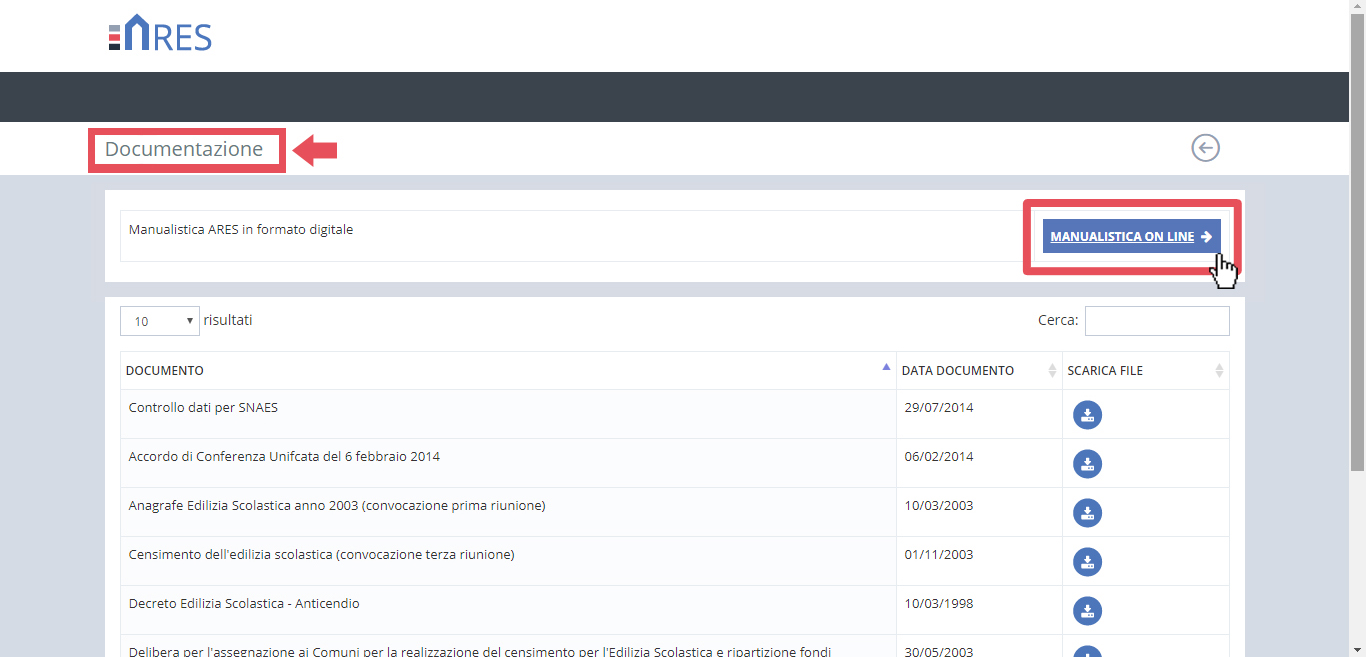This screenshot has height=657, width=1366.
Task: Download Decreto Edilizia Scolastica Anticendio file
Action: (x=1087, y=611)
